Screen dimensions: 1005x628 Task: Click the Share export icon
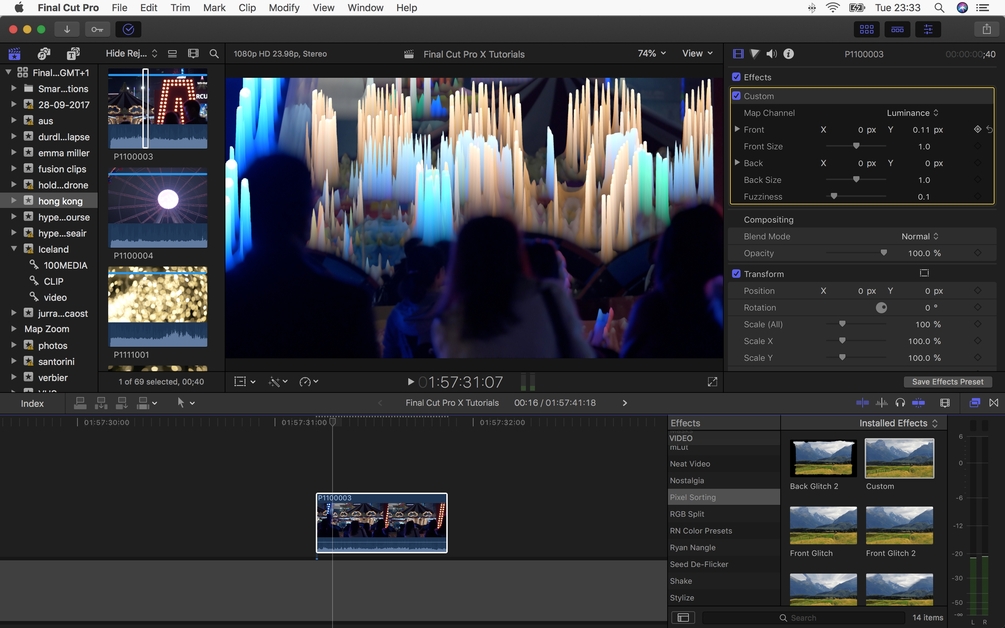[986, 29]
